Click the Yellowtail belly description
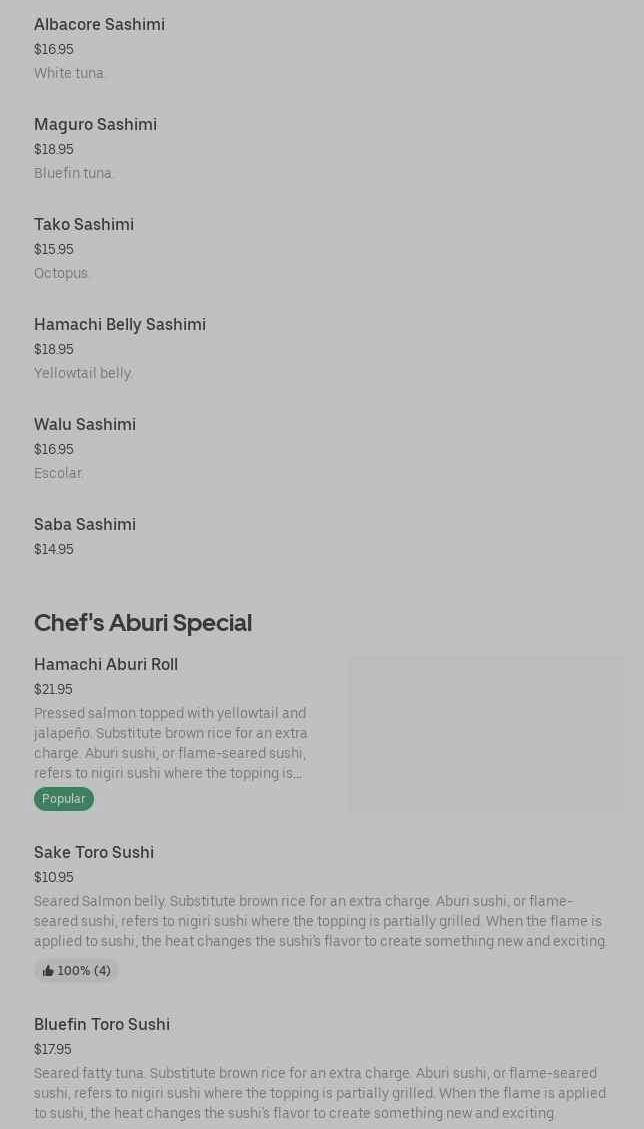This screenshot has height=1129, width=644. coord(83,373)
